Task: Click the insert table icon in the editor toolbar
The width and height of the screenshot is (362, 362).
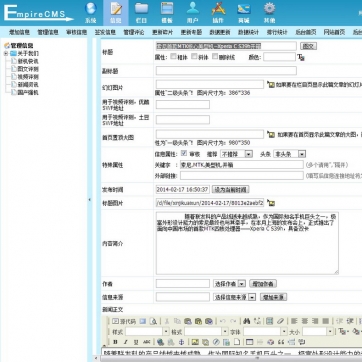Action: pyautogui.click(x=249, y=342)
